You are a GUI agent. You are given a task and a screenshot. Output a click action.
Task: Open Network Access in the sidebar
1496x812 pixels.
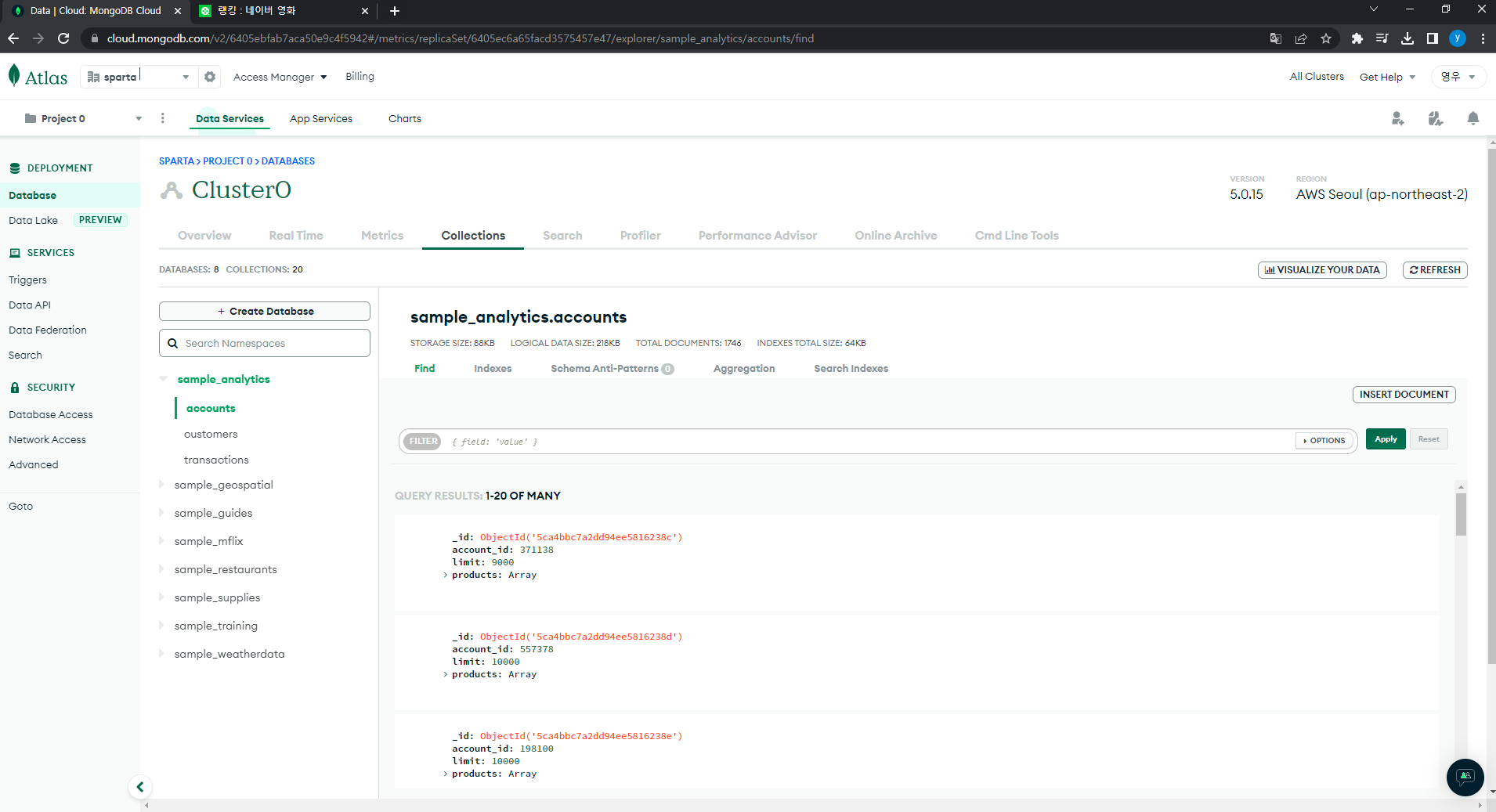tap(47, 440)
